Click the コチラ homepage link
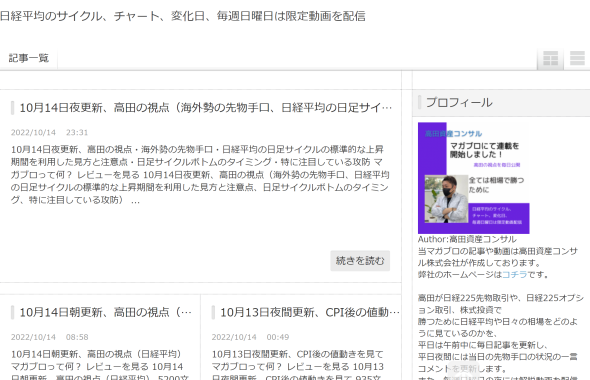Screen dimensions: 590x380 (x=514, y=275)
